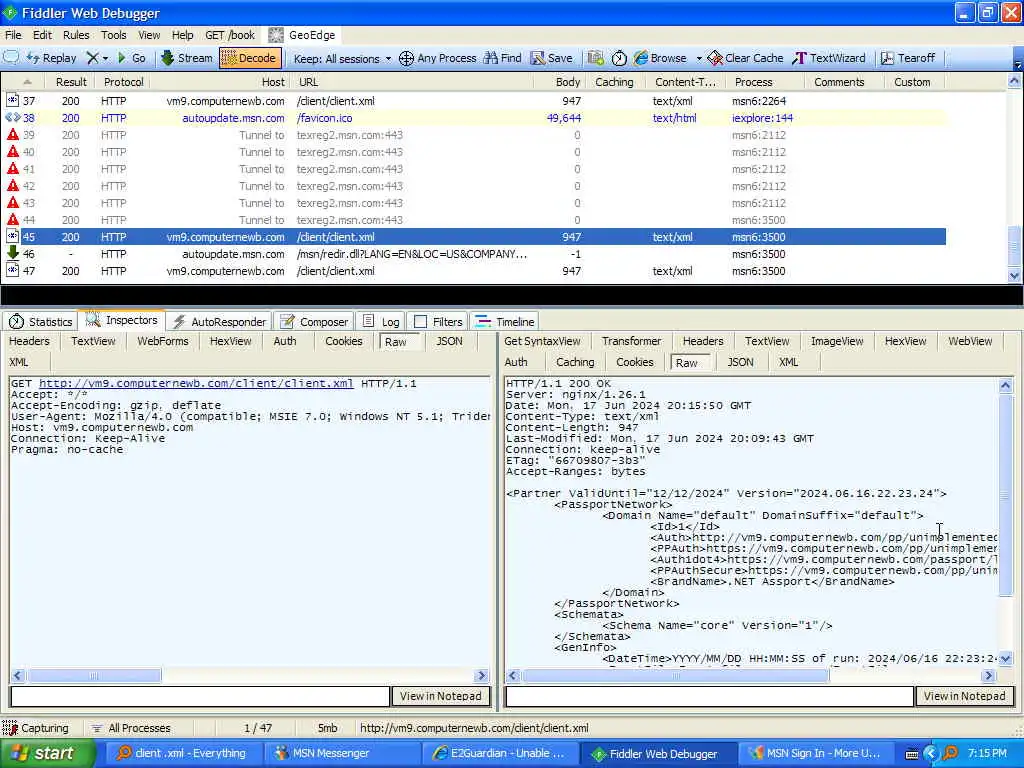Image resolution: width=1024 pixels, height=768 pixels.
Task: Open the File menu
Action: pos(13,35)
